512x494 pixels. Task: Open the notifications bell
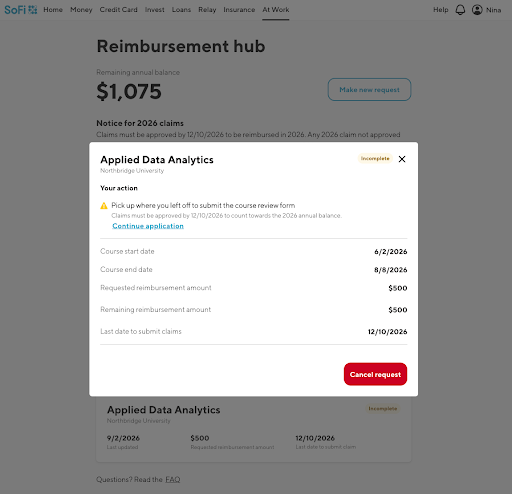(x=460, y=10)
